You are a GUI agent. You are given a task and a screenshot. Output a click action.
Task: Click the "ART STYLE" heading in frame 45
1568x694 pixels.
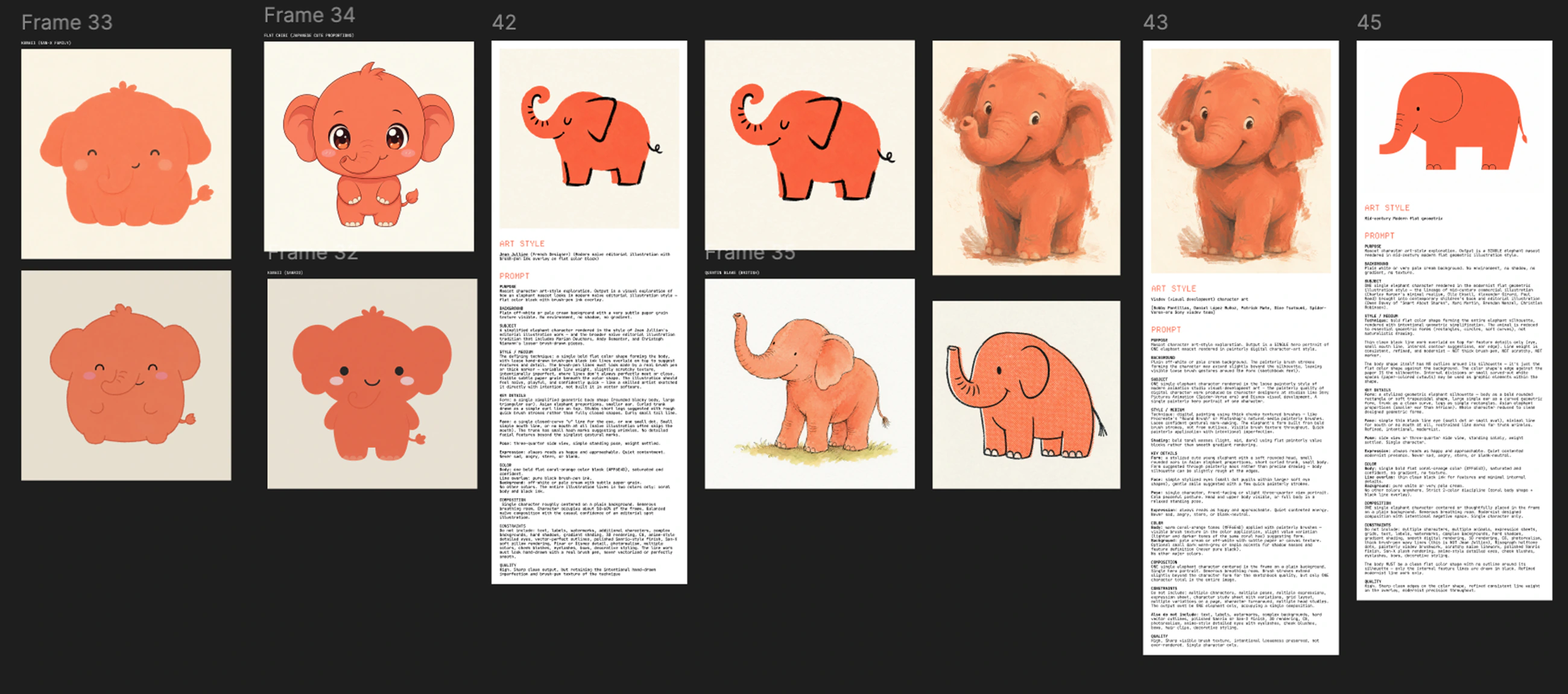pos(1386,207)
